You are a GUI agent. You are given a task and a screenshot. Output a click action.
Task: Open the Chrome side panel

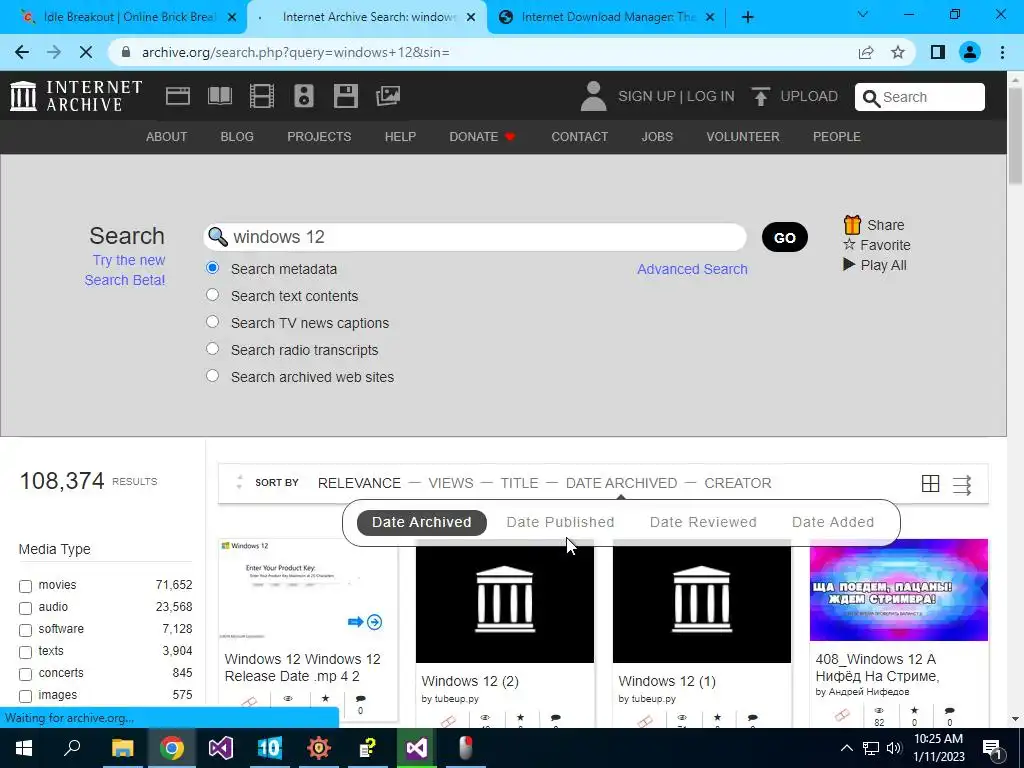[x=938, y=52]
